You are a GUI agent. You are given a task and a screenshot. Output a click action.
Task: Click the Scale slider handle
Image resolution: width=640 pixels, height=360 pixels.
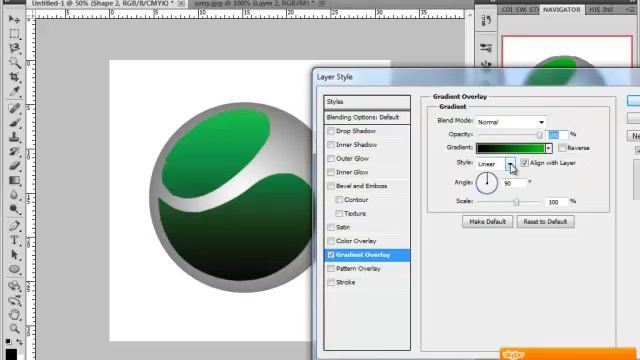[516, 202]
